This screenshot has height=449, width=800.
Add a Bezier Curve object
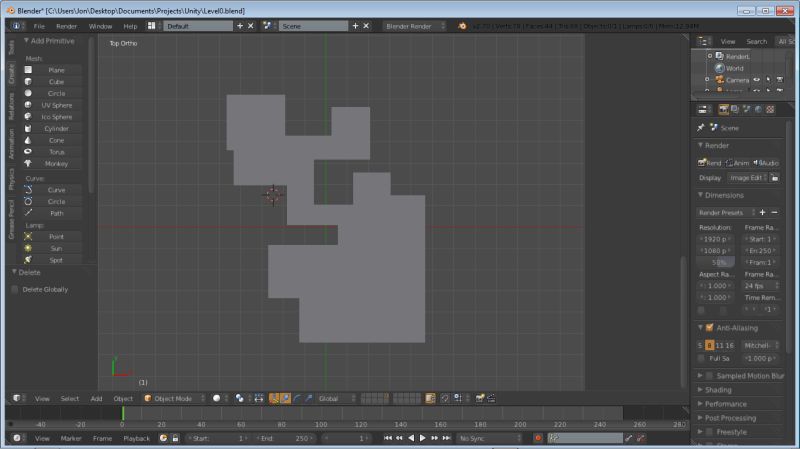[53, 190]
